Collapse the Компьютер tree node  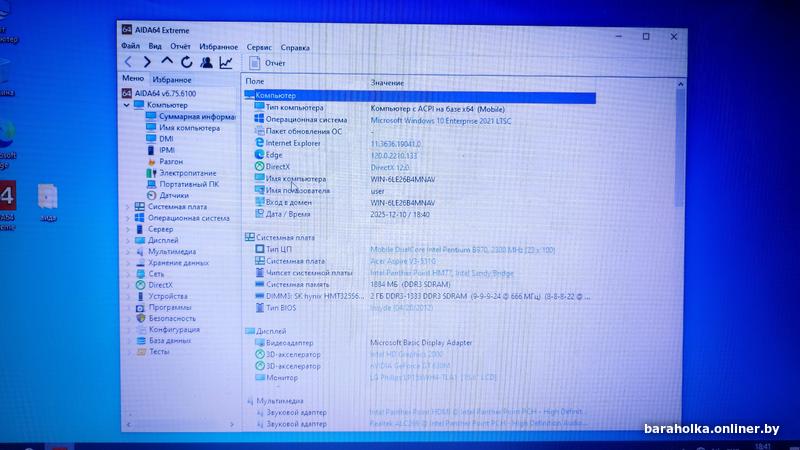(127, 105)
